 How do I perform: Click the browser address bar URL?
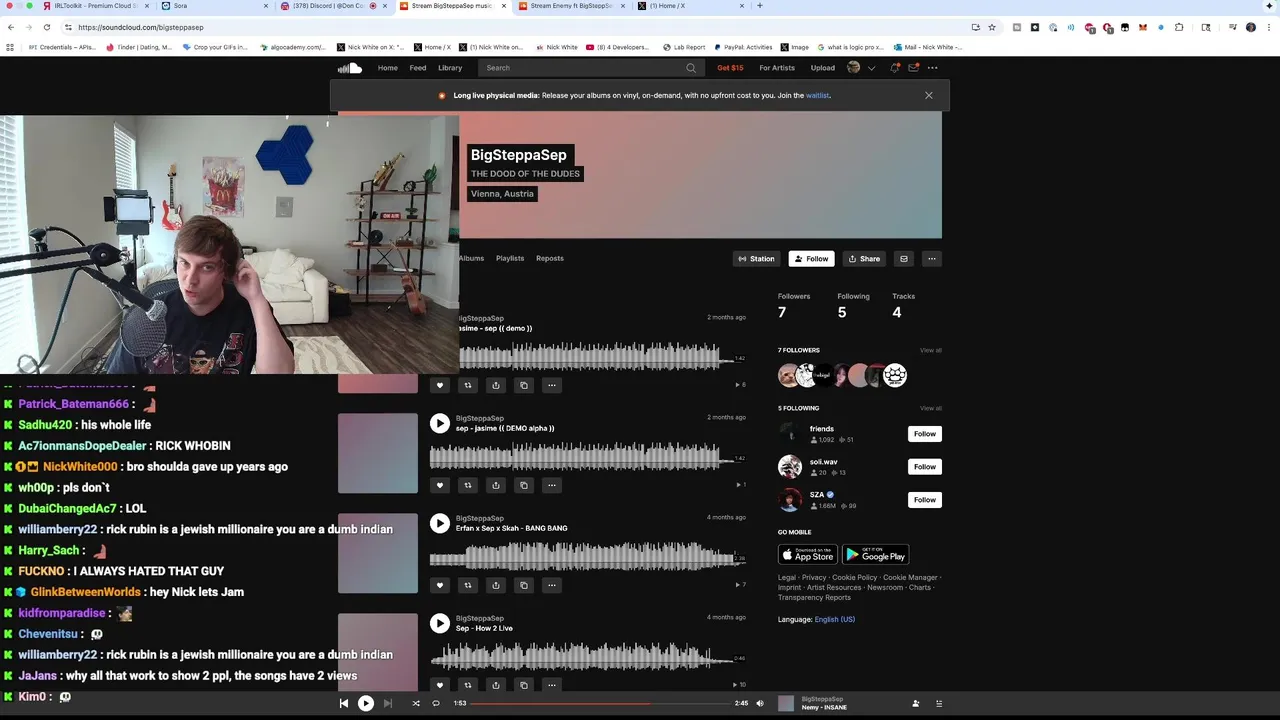tap(140, 27)
